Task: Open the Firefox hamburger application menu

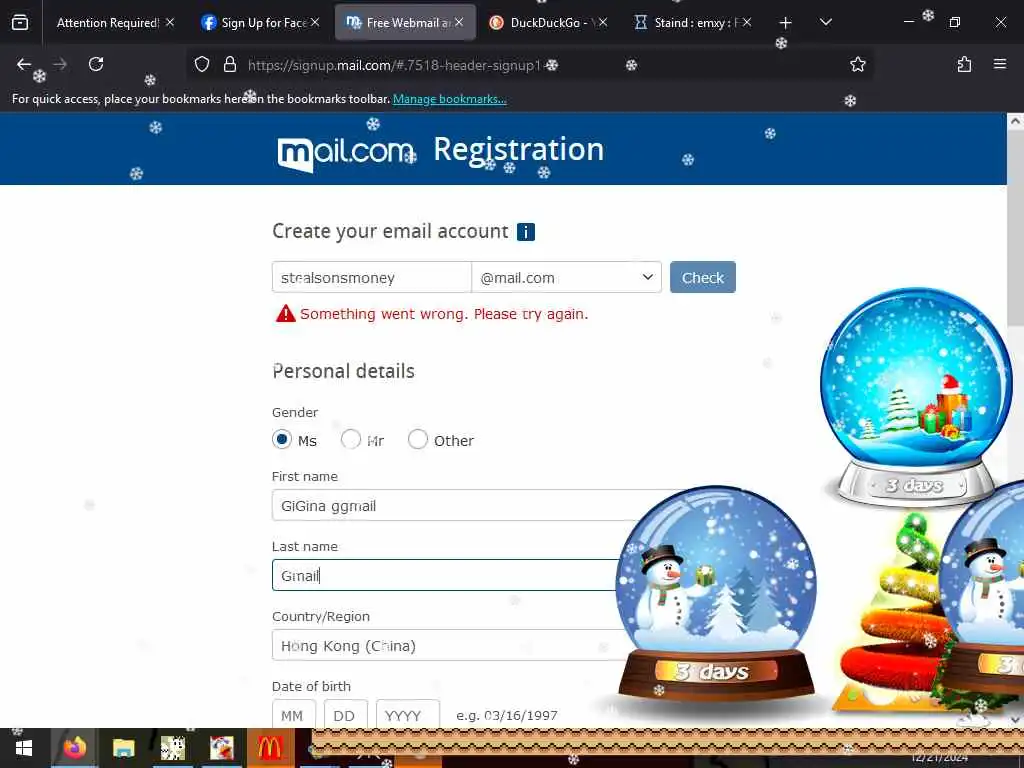Action: pyautogui.click(x=999, y=64)
